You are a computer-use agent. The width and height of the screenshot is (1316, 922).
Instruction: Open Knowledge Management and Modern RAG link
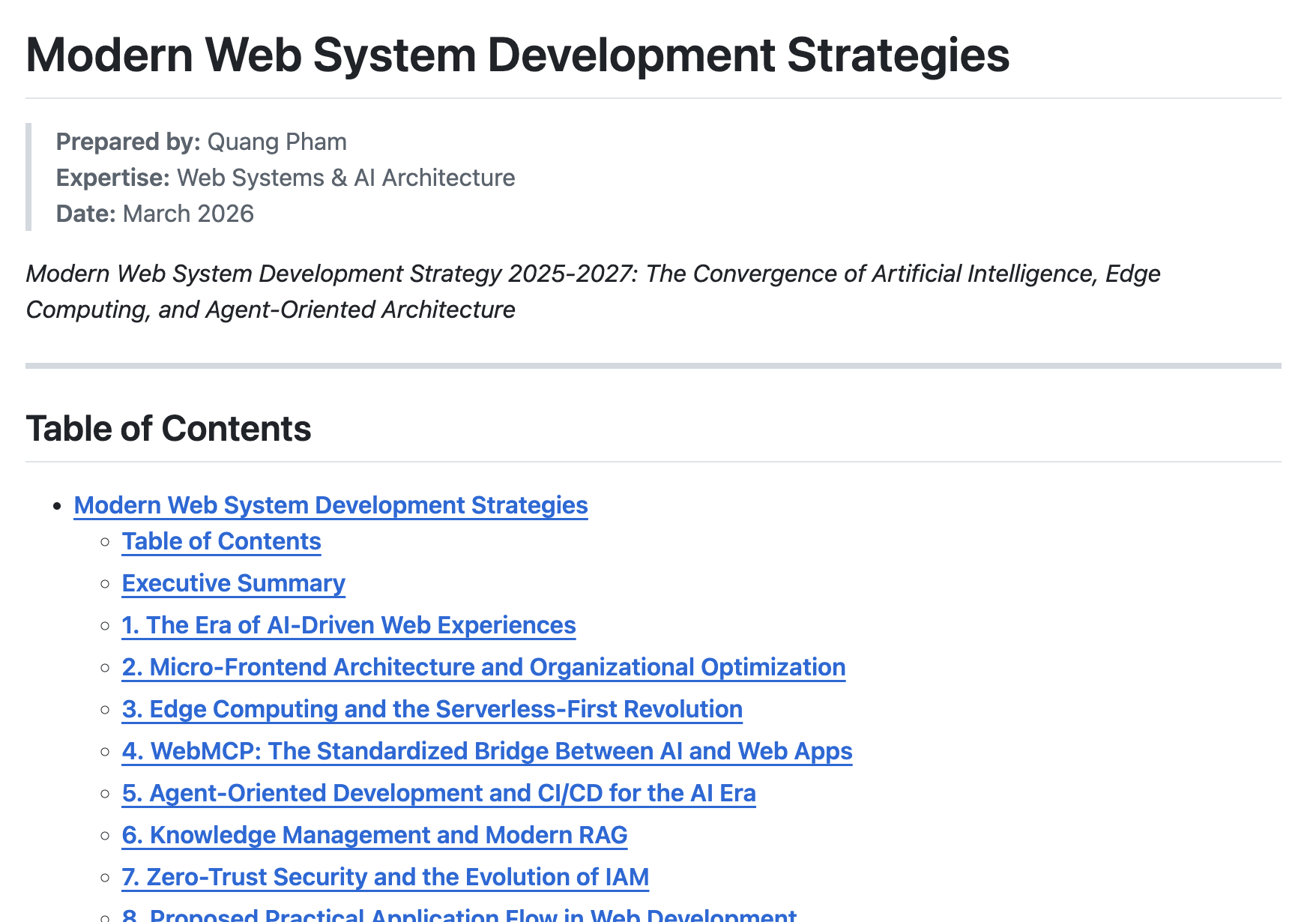coord(374,835)
